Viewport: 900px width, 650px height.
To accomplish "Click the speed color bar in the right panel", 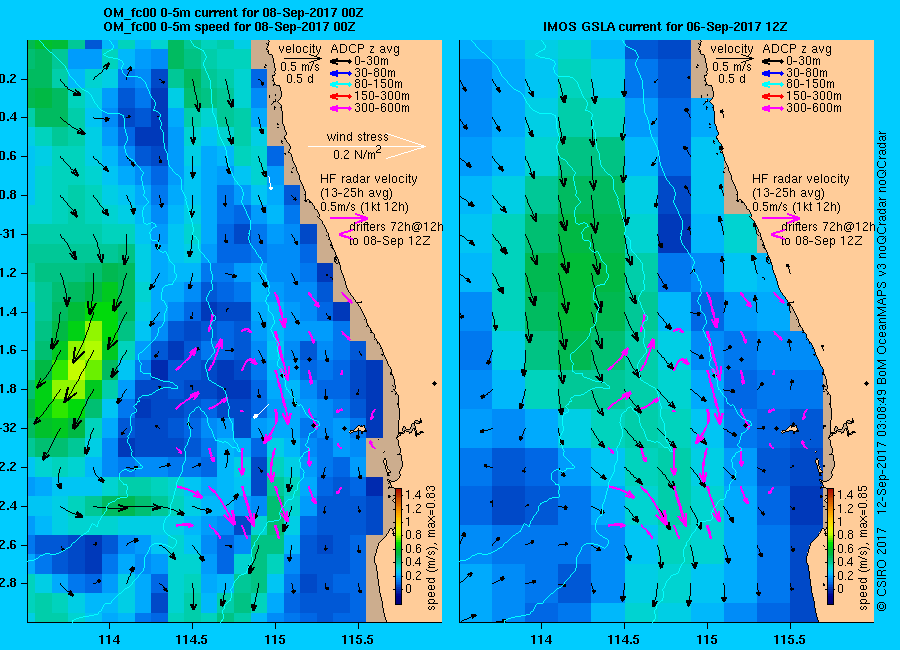I will 830,546.
